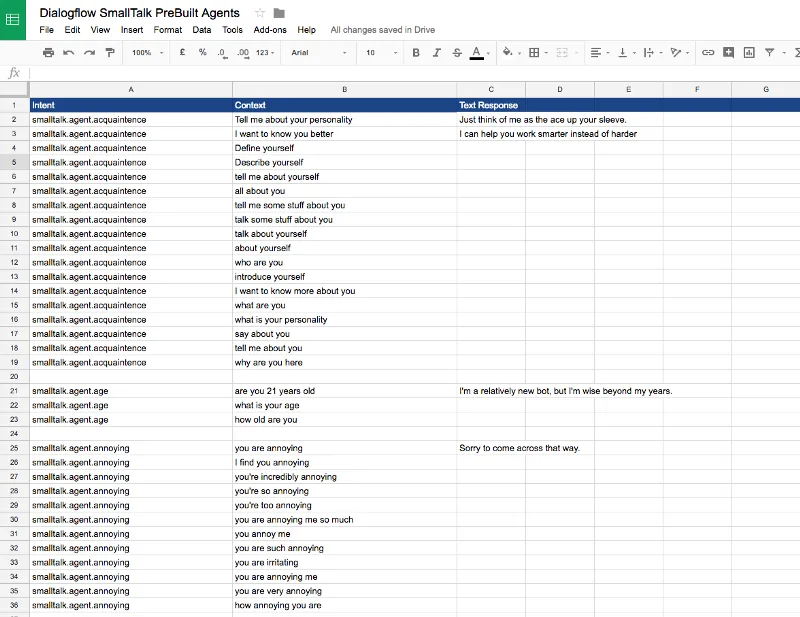800x617 pixels.
Task: Select row 20 header
Action: pyautogui.click(x=14, y=377)
